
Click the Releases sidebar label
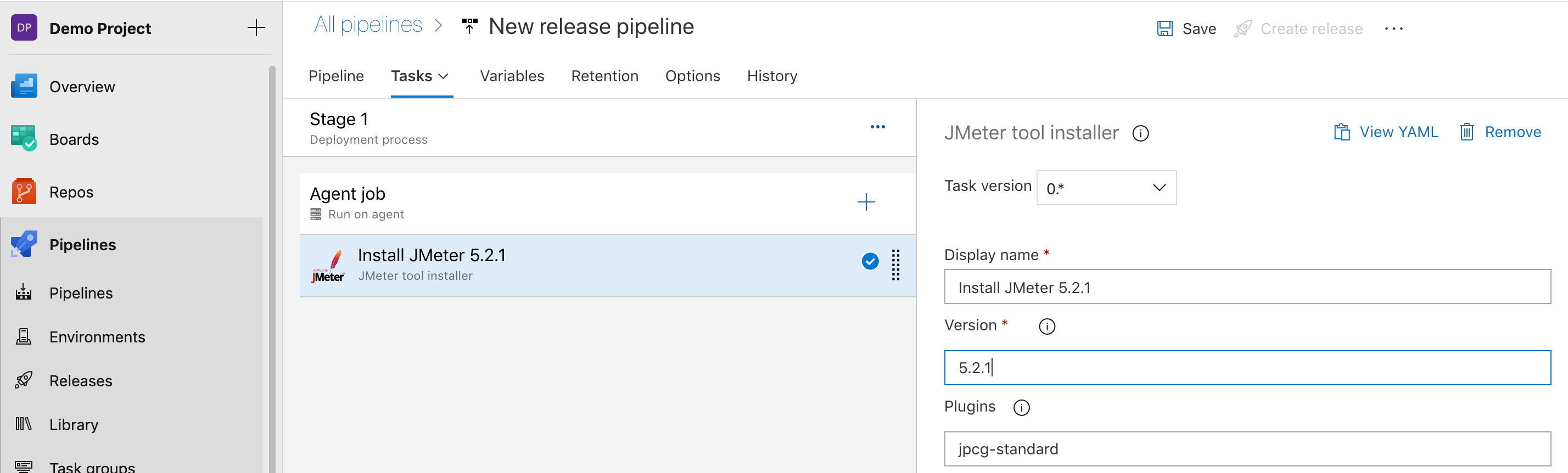[x=80, y=381]
